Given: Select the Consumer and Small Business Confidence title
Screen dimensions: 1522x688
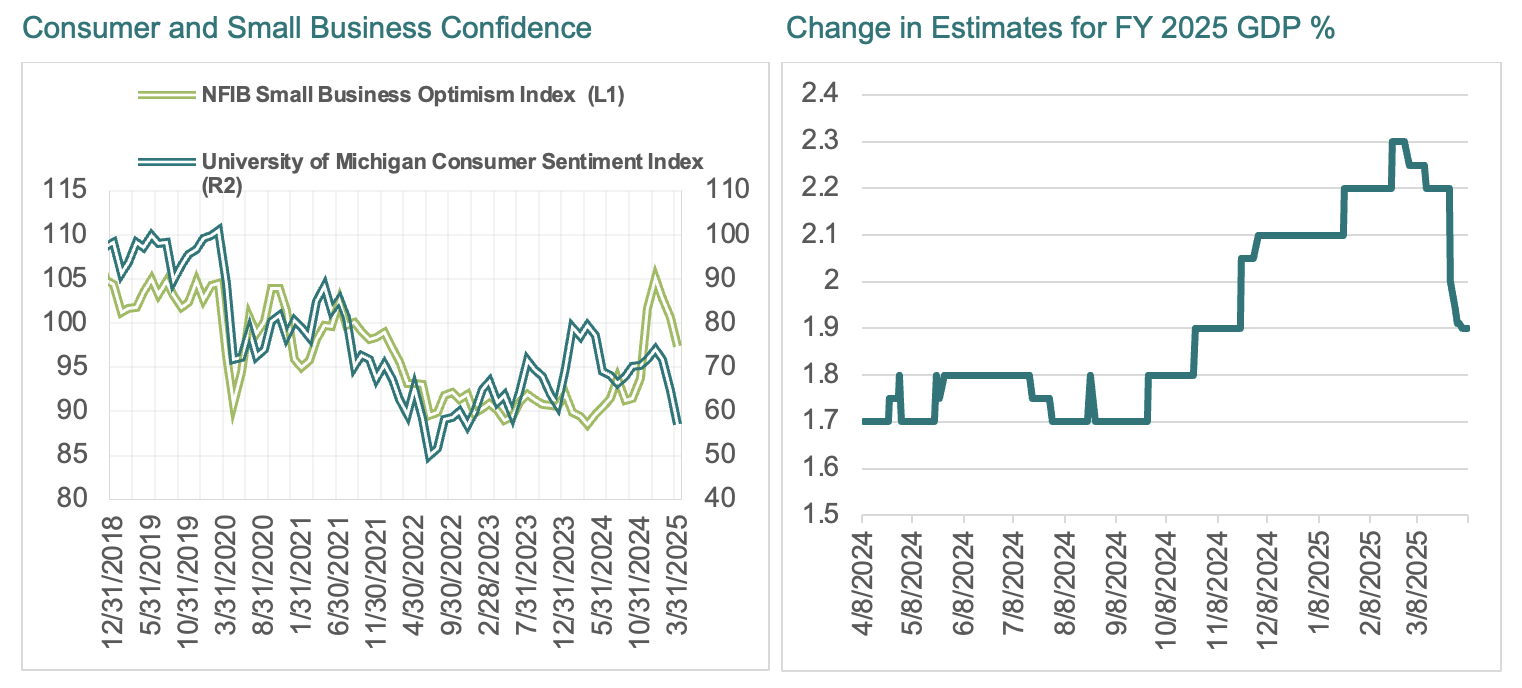Looking at the screenshot, I should tap(306, 28).
